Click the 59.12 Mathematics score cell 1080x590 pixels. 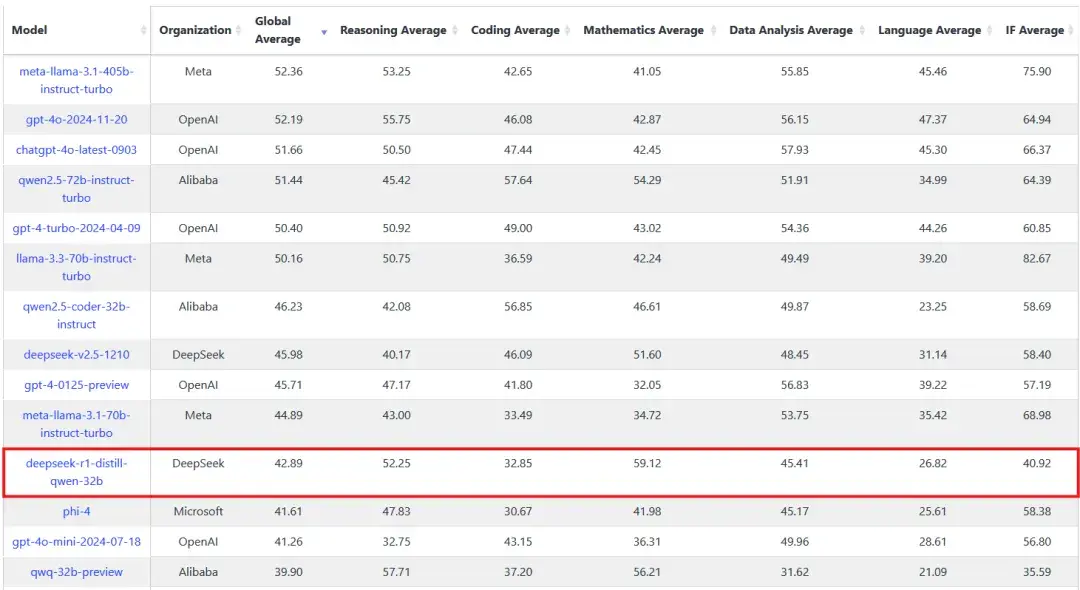[x=647, y=463]
